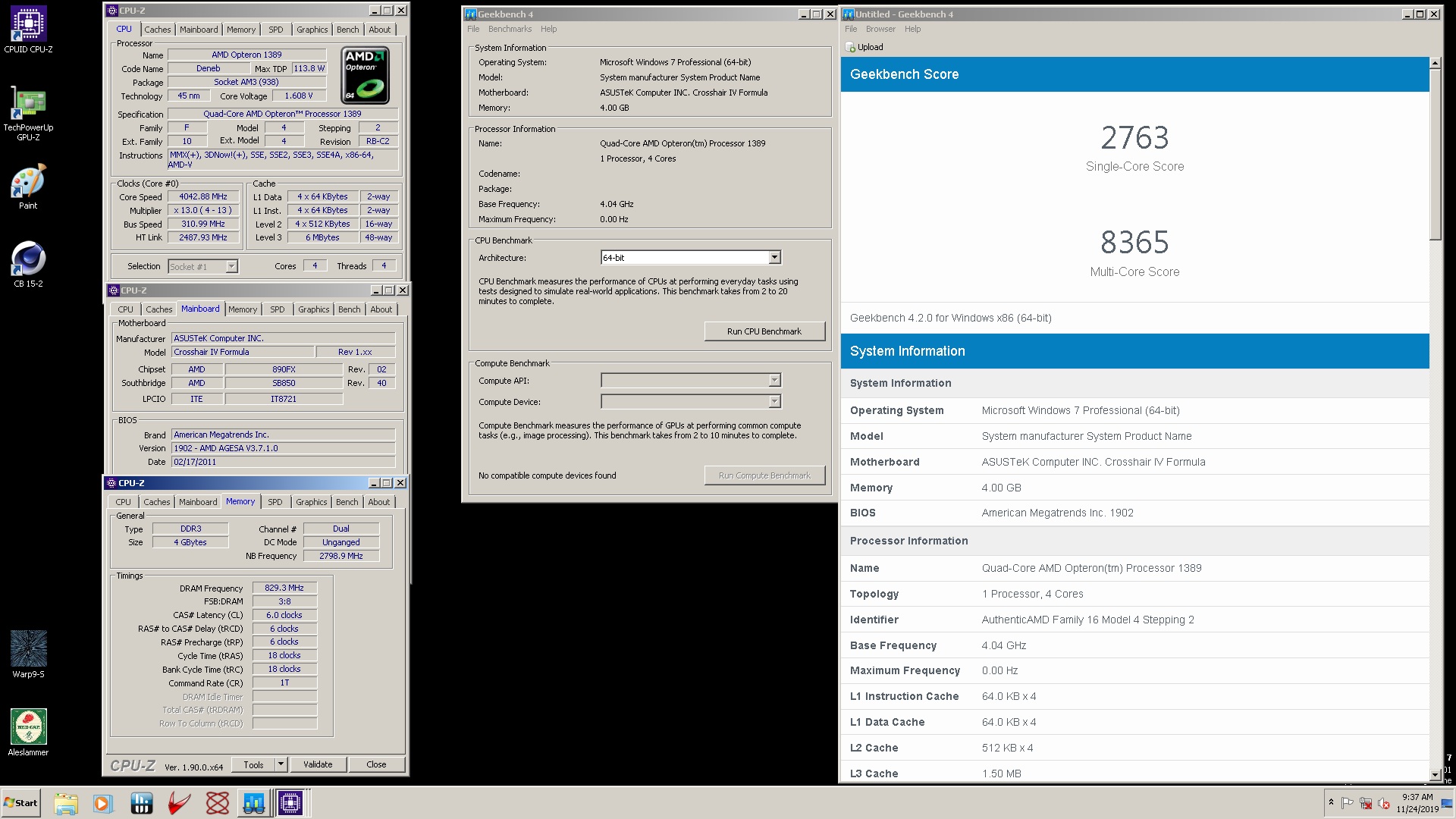
Task: Click the disabled Run Compute Benchmark button
Action: (x=764, y=475)
